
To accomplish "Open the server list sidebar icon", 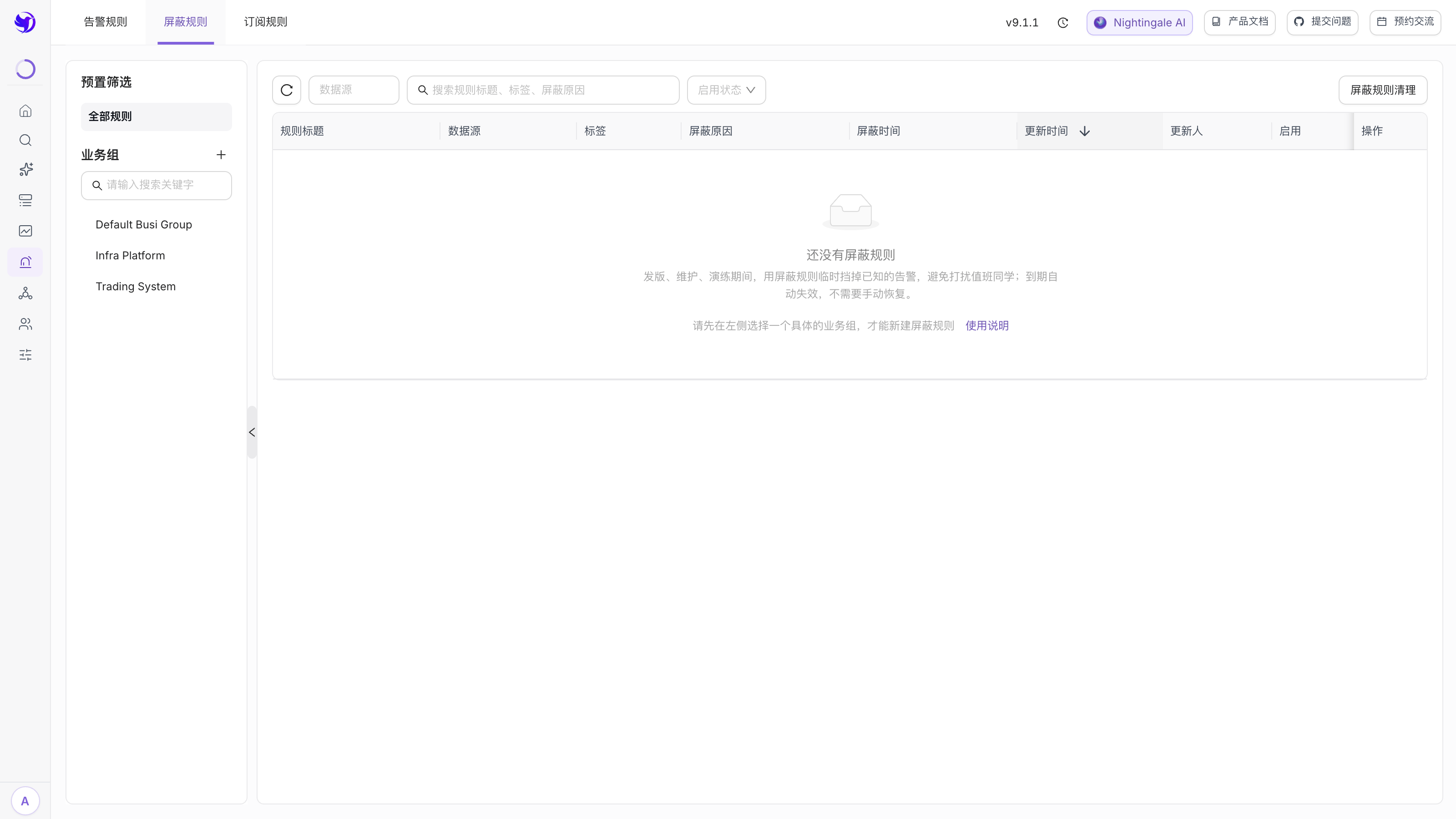I will [x=25, y=200].
